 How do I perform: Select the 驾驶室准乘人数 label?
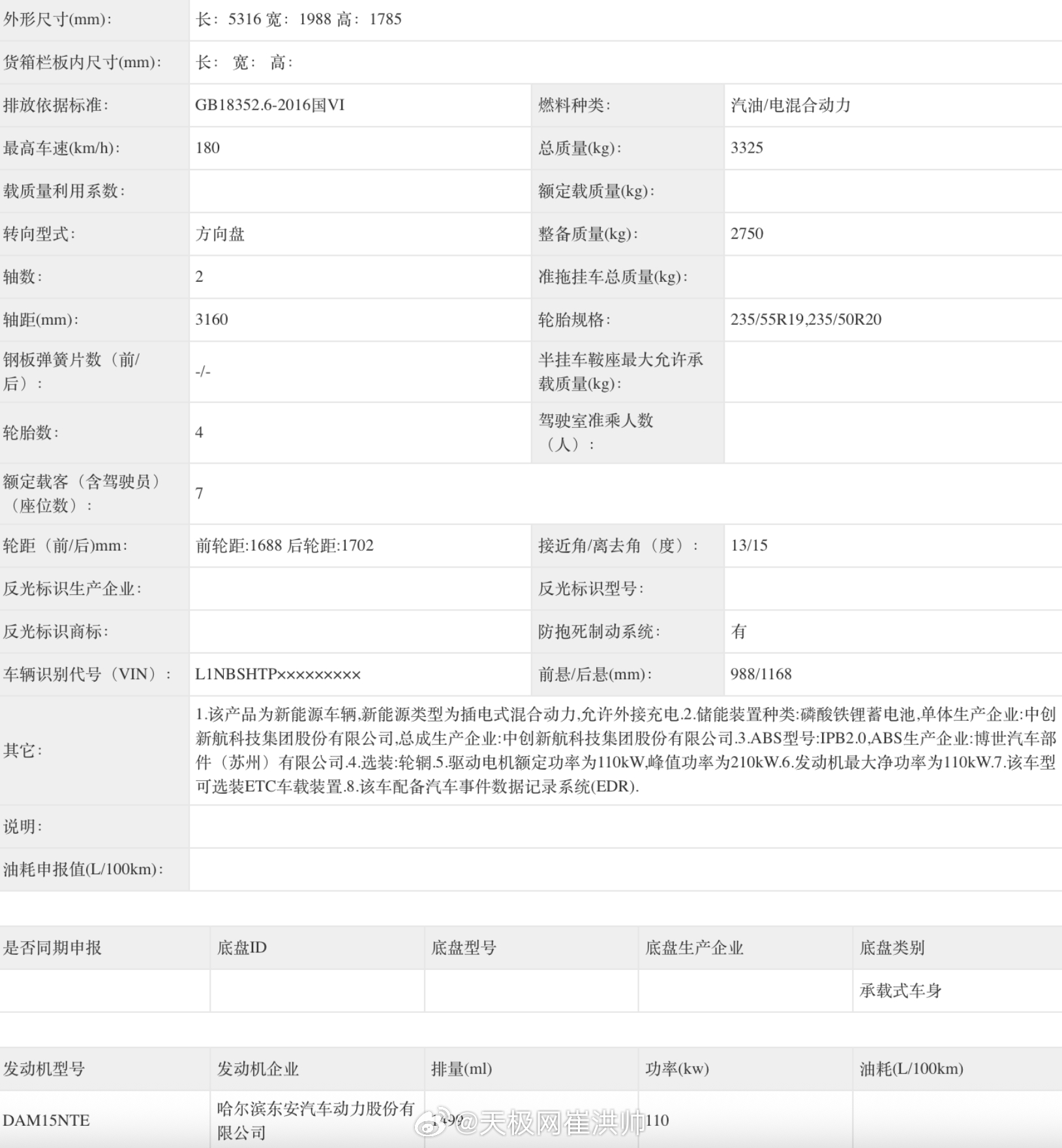click(x=596, y=433)
